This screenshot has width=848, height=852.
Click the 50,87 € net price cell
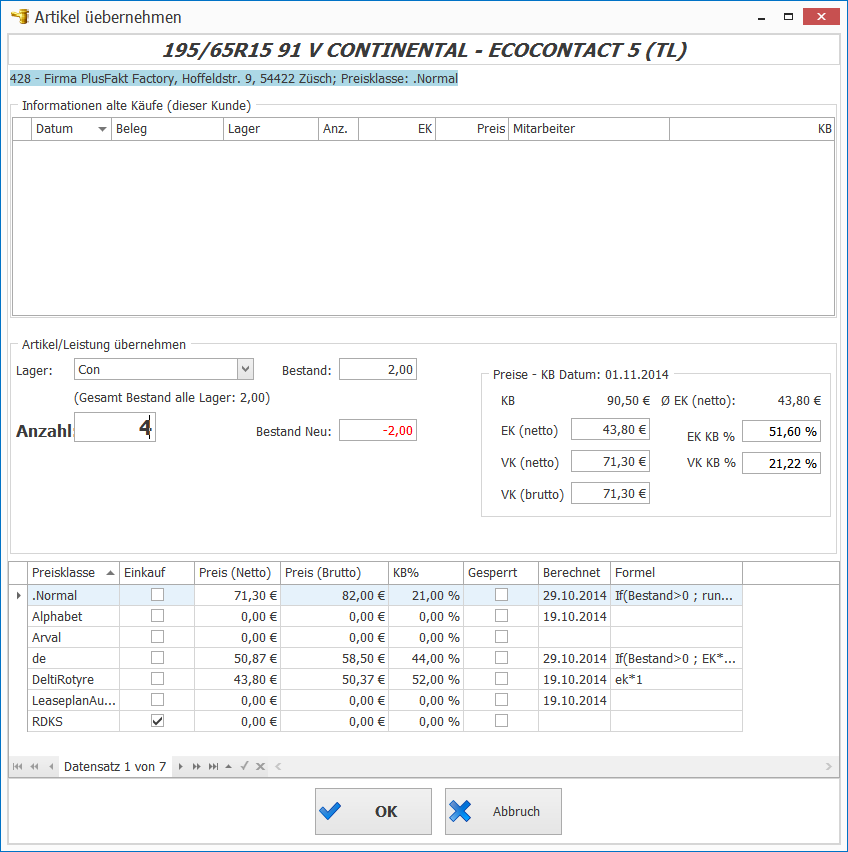click(237, 659)
